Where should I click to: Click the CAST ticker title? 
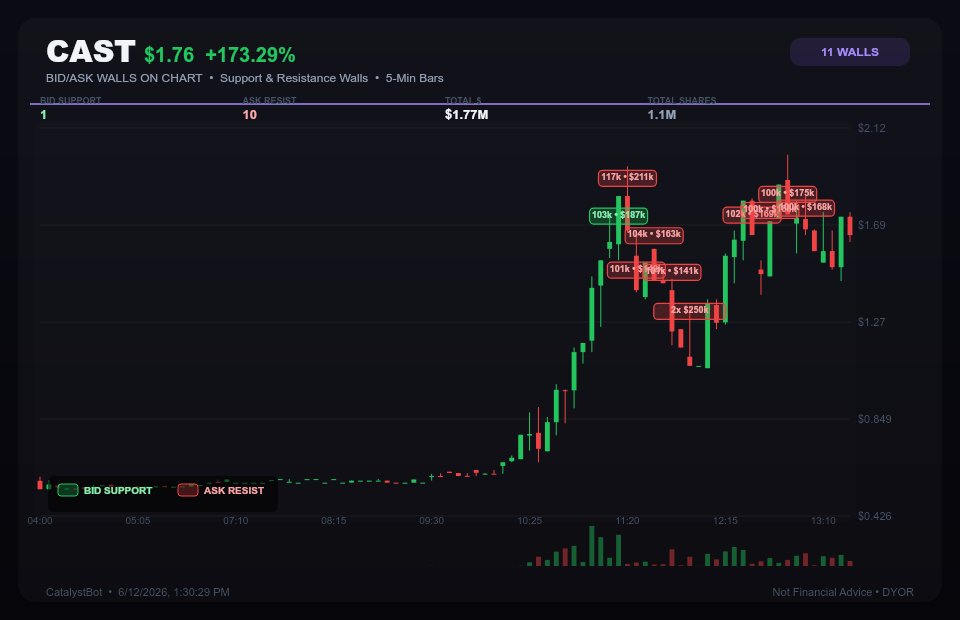pos(91,51)
